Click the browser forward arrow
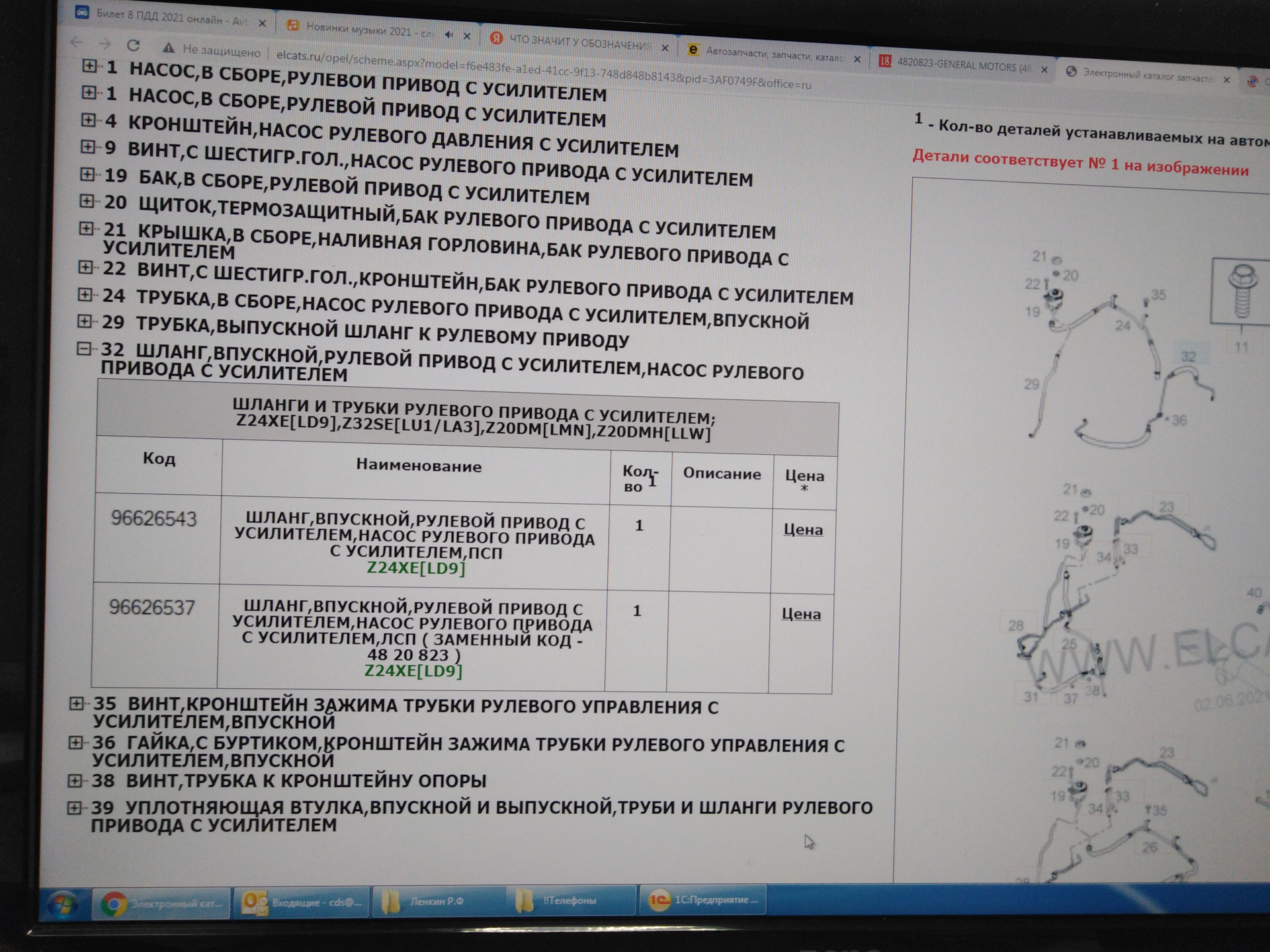This screenshot has width=1270, height=952. [105, 44]
